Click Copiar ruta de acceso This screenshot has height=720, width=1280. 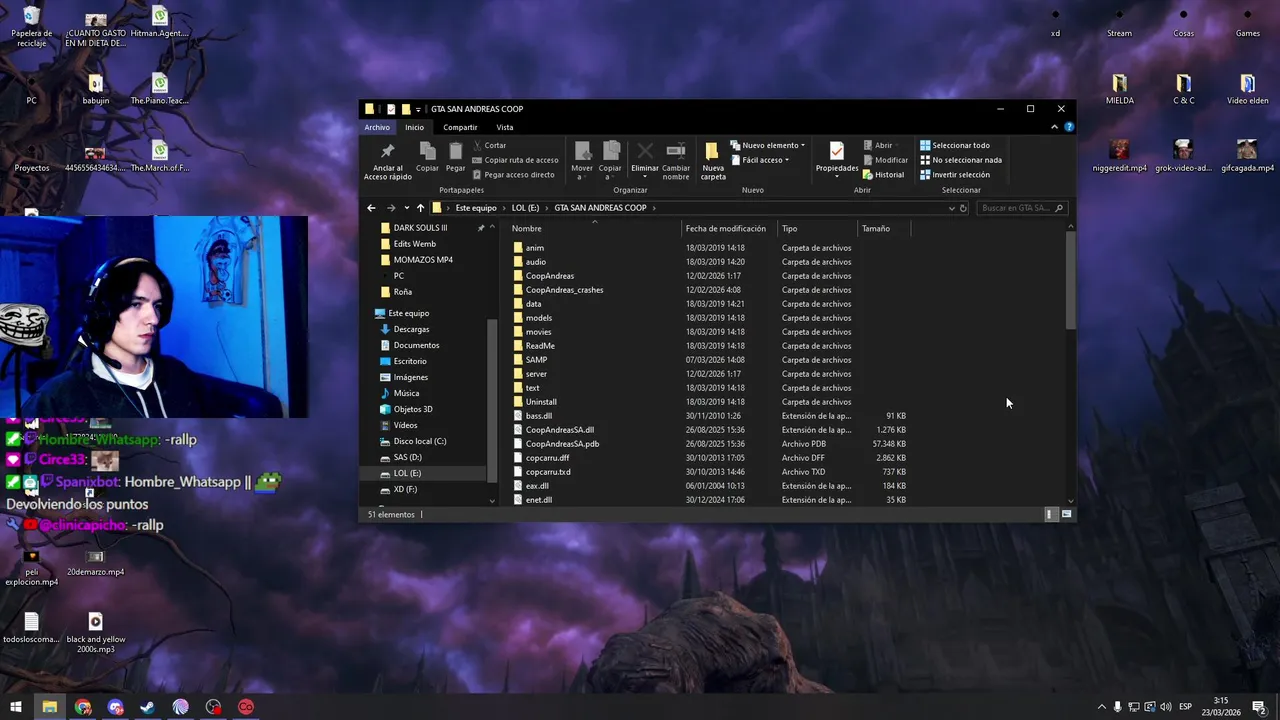point(515,160)
